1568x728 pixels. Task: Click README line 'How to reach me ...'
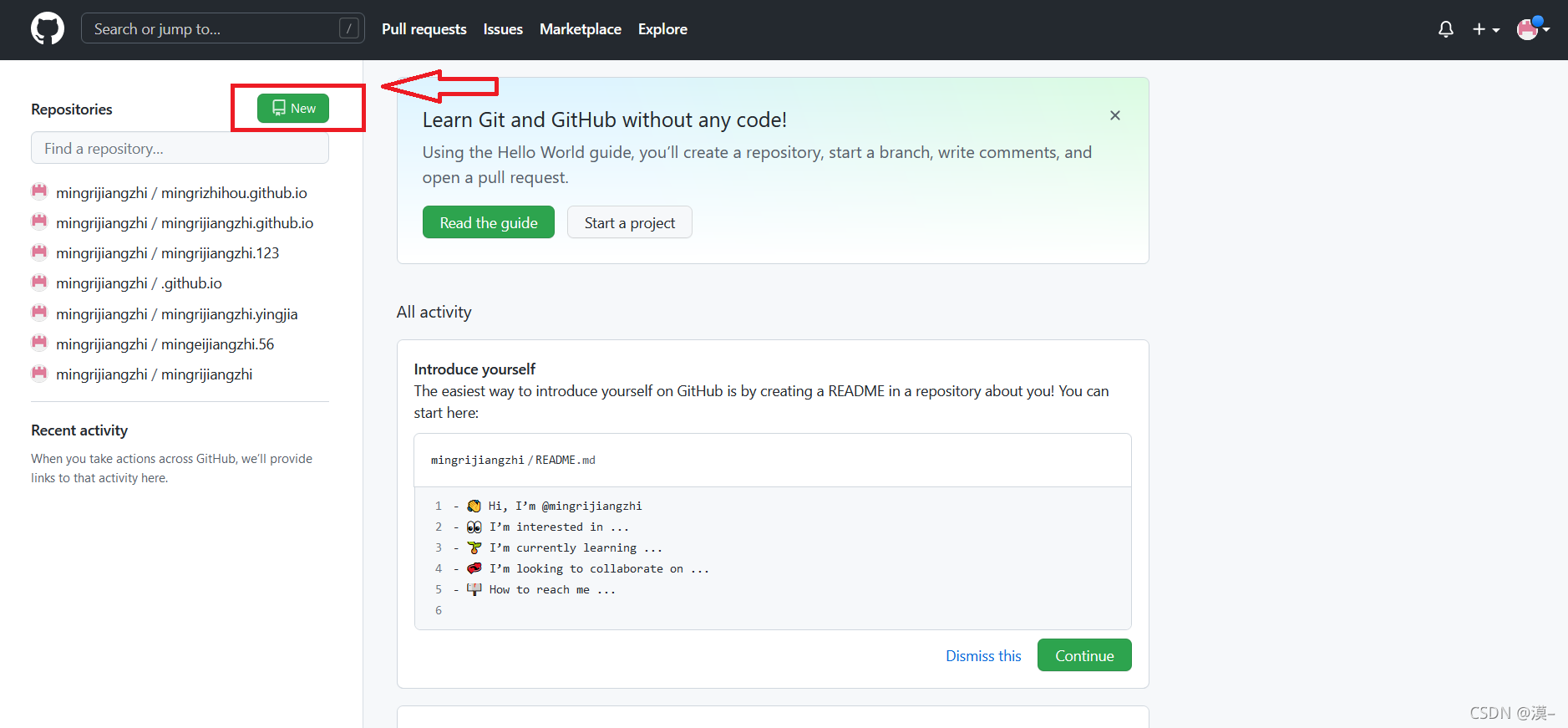click(552, 589)
